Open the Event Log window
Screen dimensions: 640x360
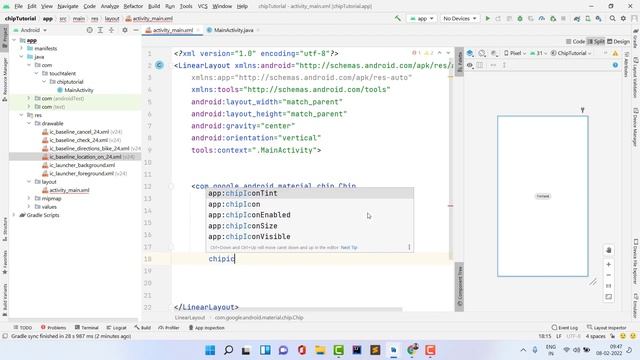(x=565, y=327)
